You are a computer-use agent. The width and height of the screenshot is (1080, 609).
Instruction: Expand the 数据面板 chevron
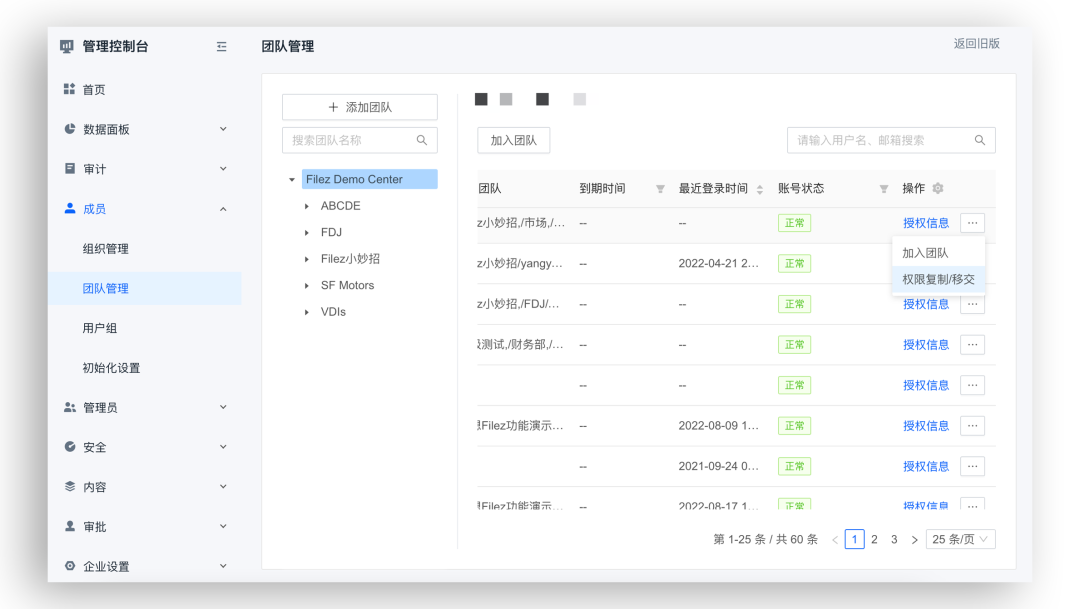coord(223,129)
